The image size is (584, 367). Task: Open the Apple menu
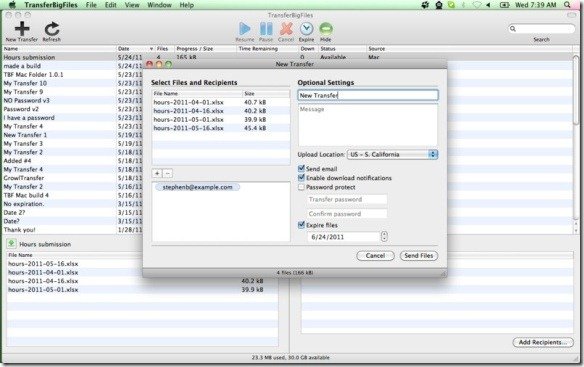click(12, 5)
